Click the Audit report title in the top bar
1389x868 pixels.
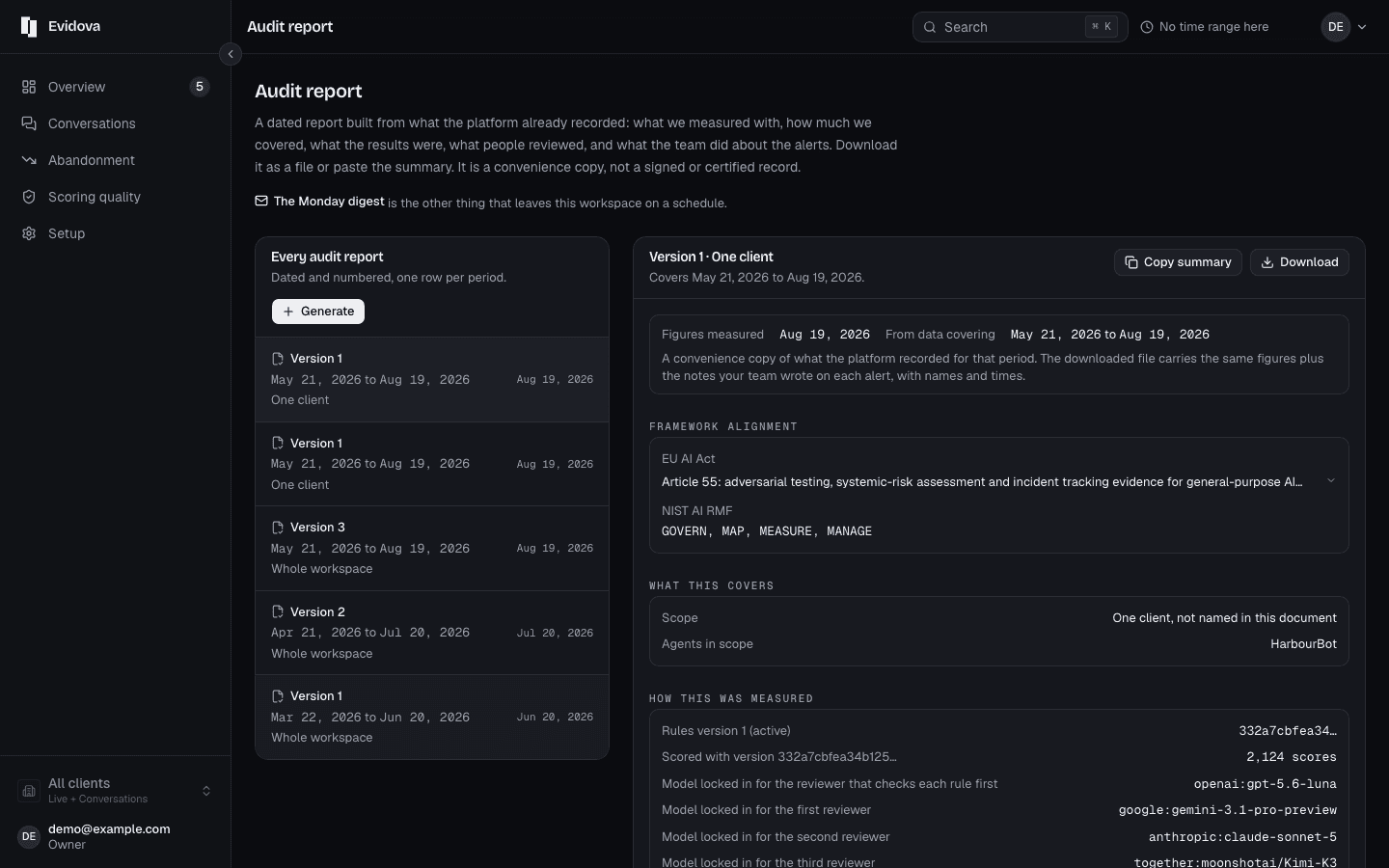[290, 27]
